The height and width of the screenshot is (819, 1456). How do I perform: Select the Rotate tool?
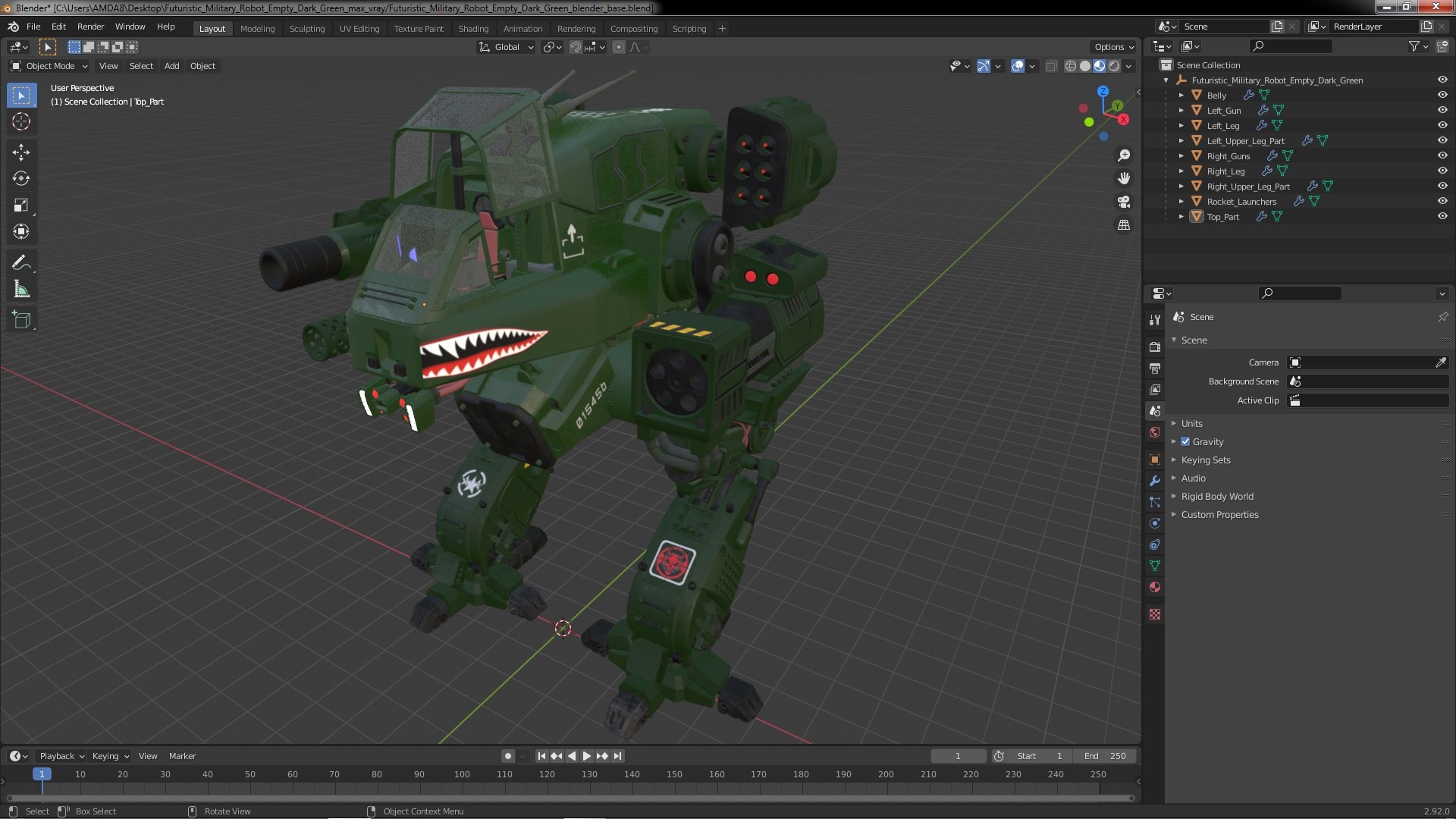coord(21,179)
